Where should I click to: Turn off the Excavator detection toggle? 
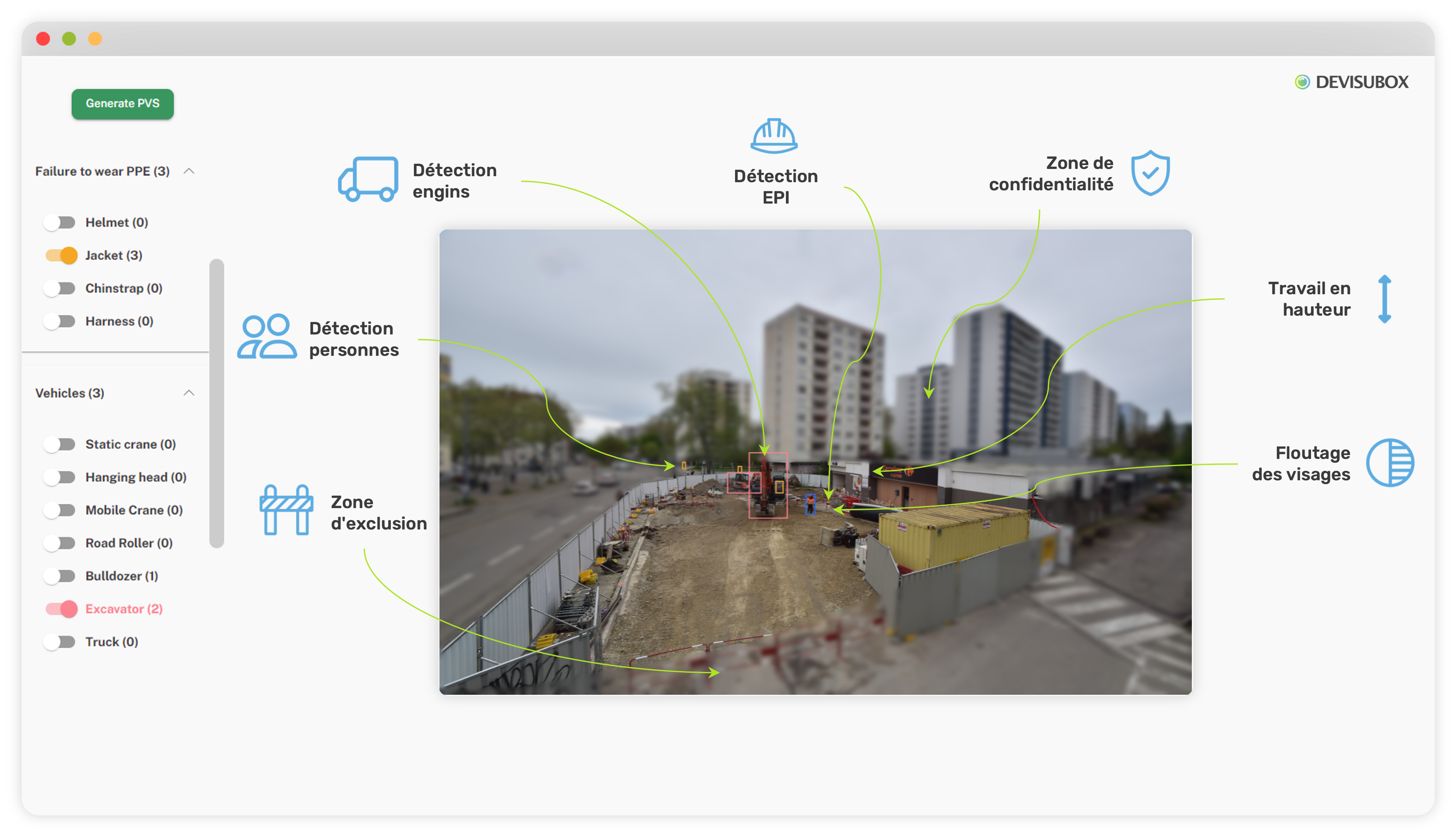[x=60, y=609]
